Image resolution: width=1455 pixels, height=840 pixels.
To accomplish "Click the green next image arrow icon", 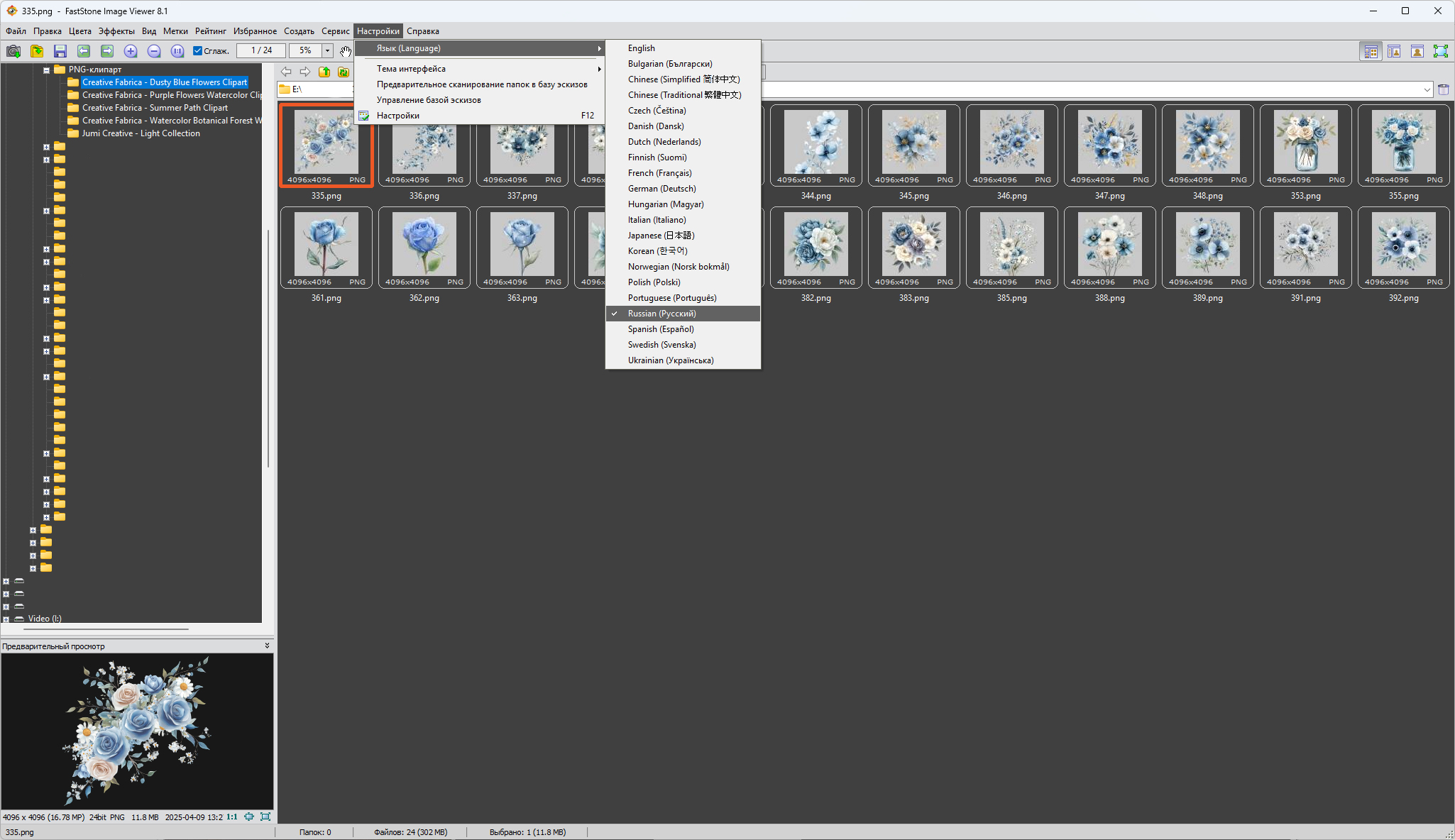I will tap(107, 51).
